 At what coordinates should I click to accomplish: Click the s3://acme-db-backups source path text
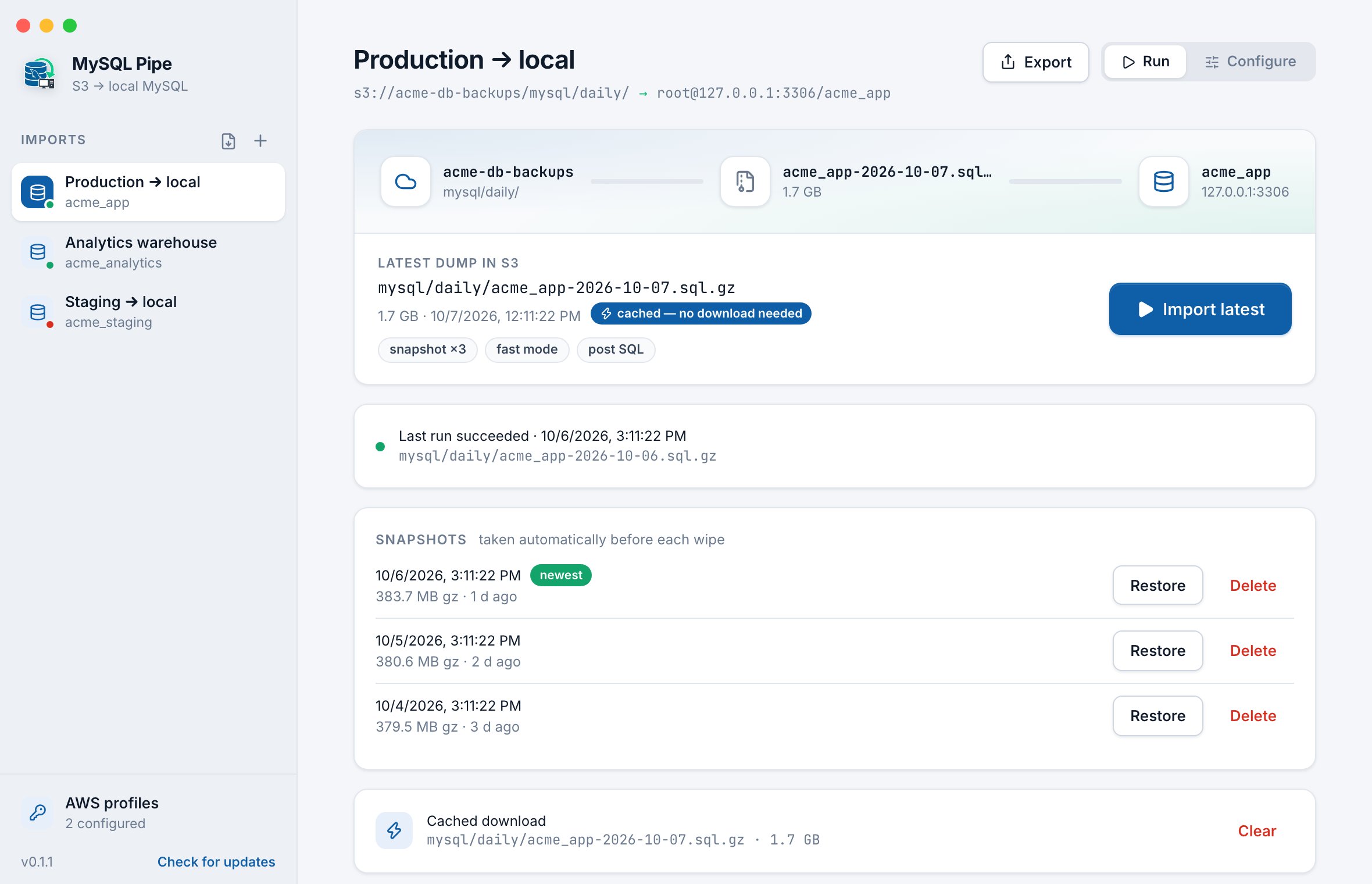tap(492, 93)
